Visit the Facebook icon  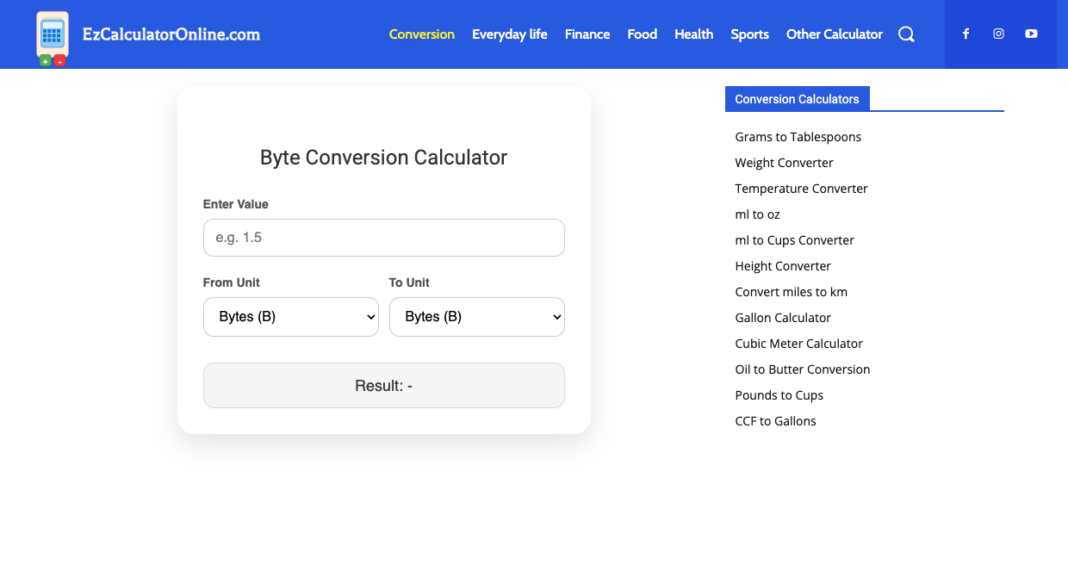(x=965, y=33)
